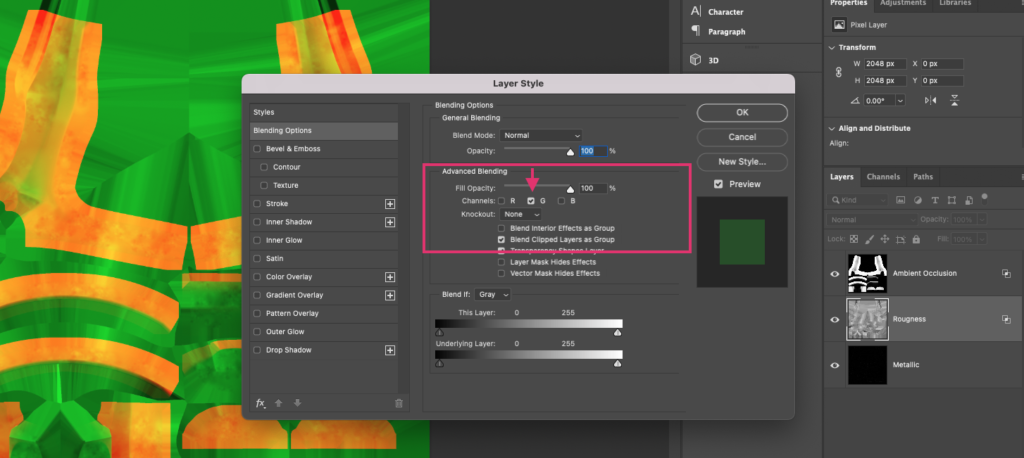Add another Stroke effect with plus icon
The image size is (1024, 458).
tap(390, 204)
